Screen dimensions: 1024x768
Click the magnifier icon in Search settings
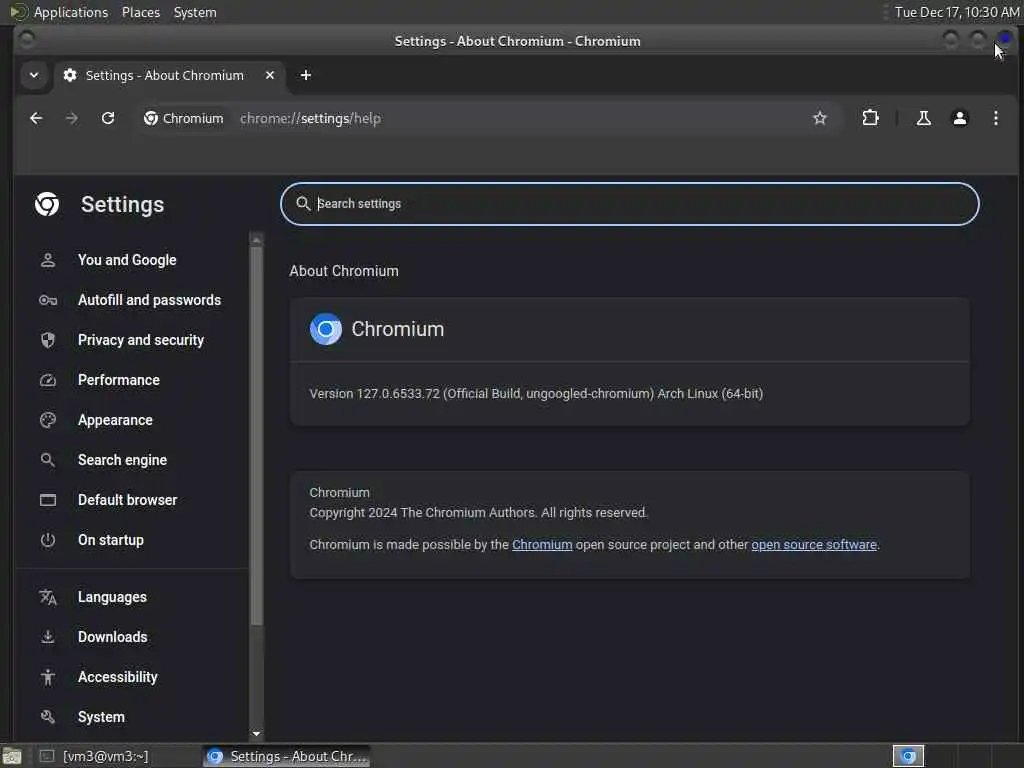coord(302,204)
